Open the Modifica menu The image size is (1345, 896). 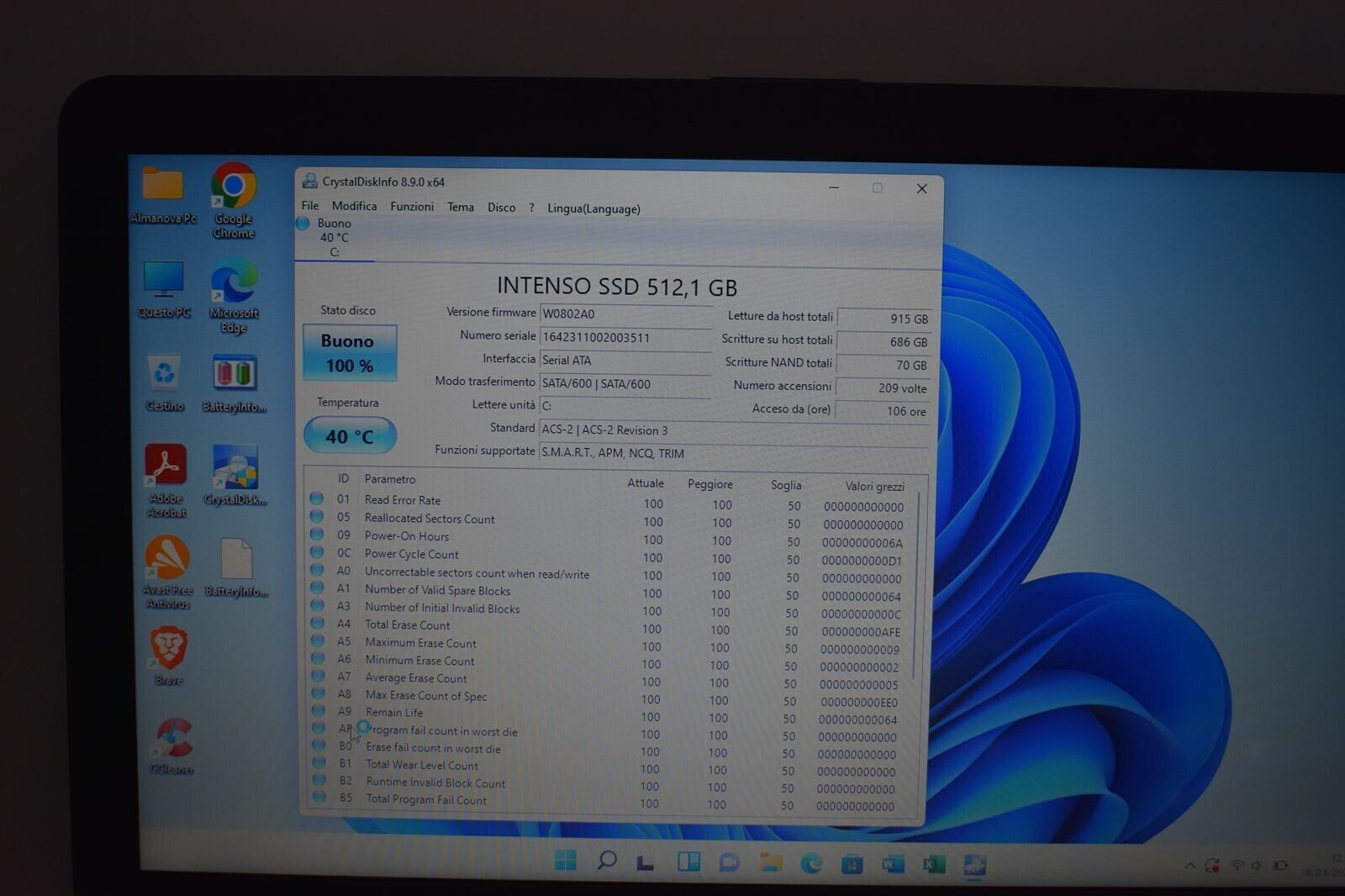point(354,206)
